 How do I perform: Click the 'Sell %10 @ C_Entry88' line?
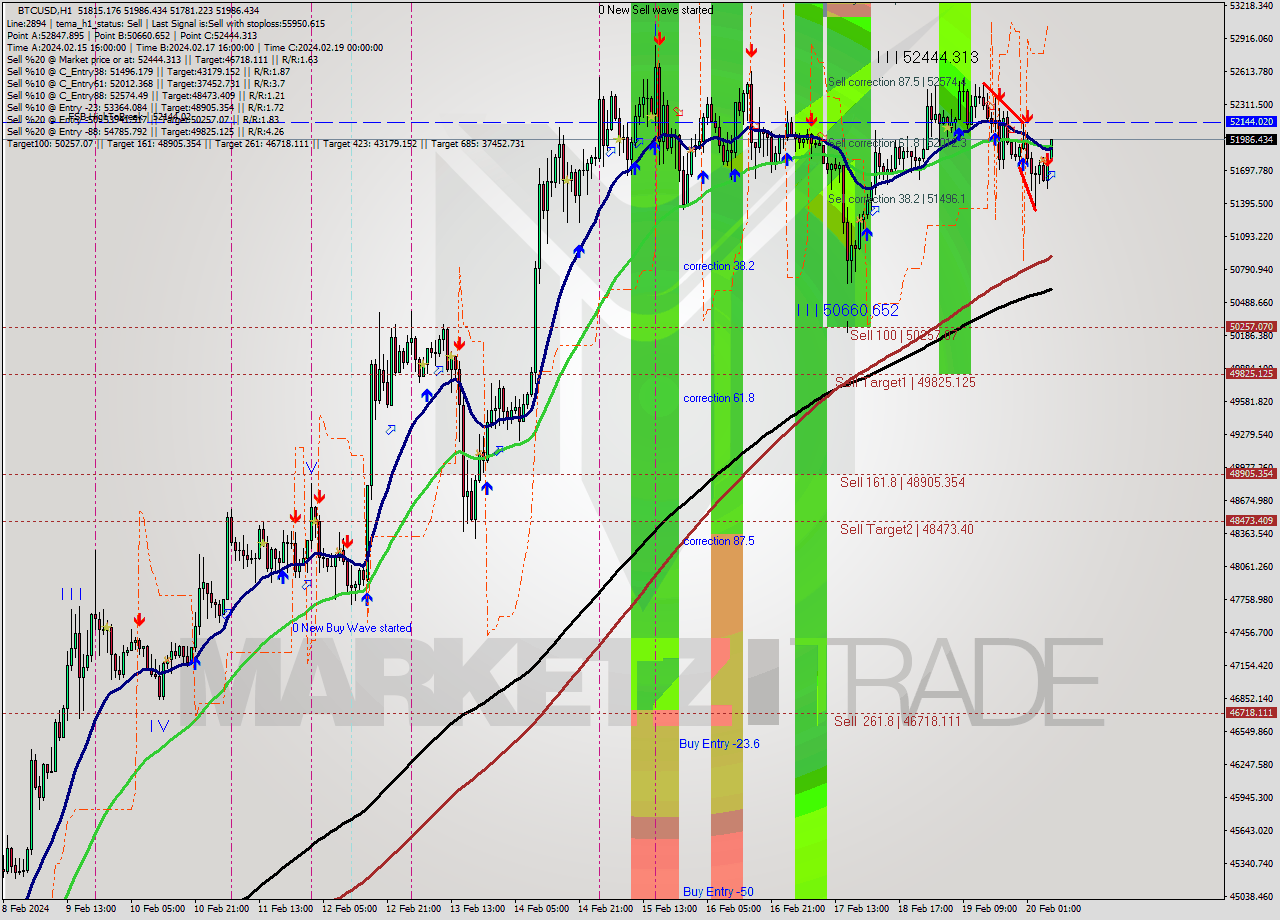pos(148,95)
